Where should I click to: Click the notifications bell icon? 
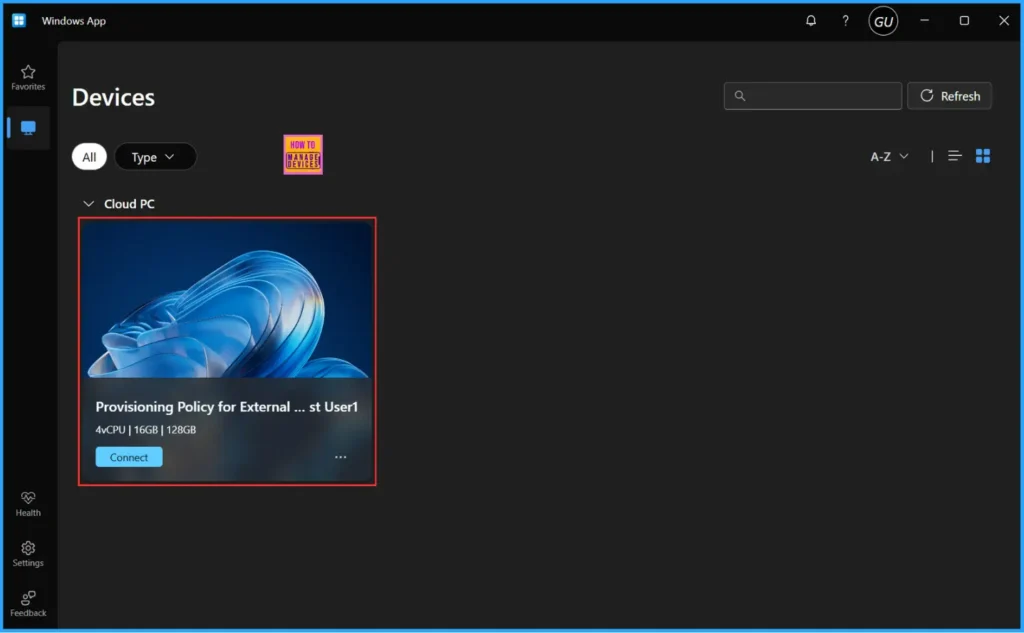[811, 21]
